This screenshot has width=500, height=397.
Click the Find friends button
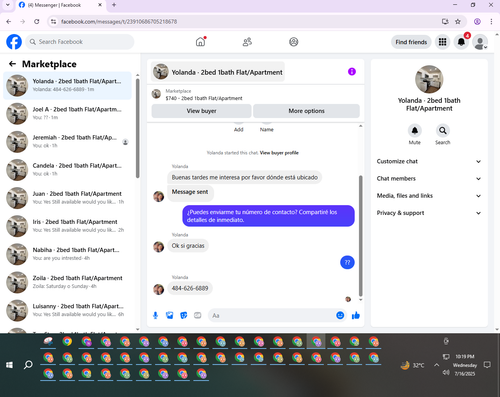coord(411,42)
